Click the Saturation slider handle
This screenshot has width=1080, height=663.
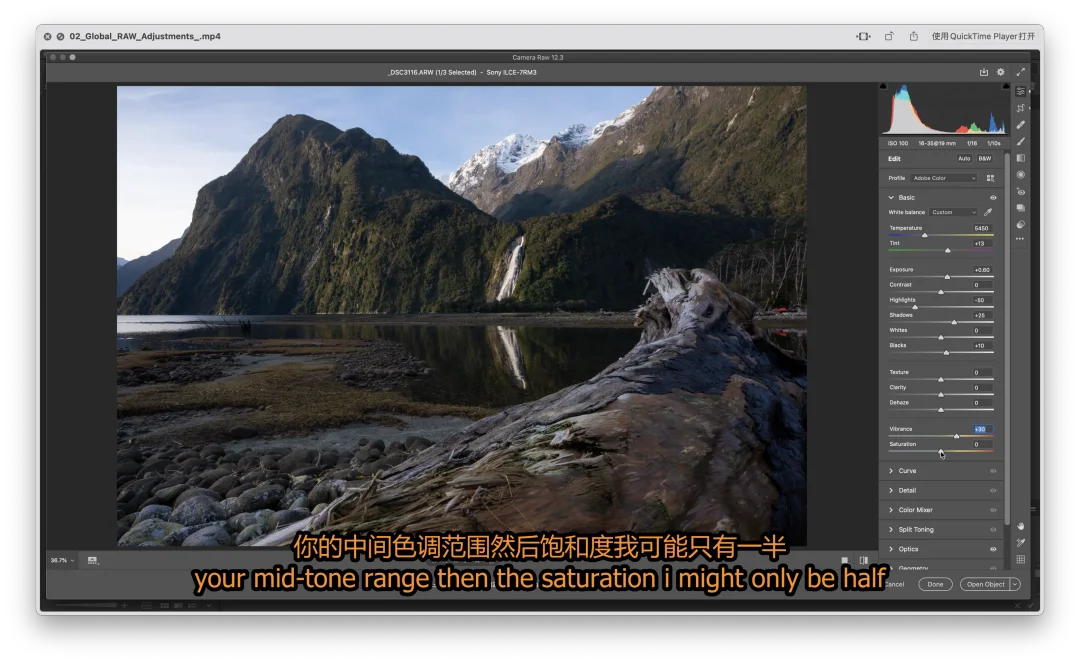click(x=941, y=451)
